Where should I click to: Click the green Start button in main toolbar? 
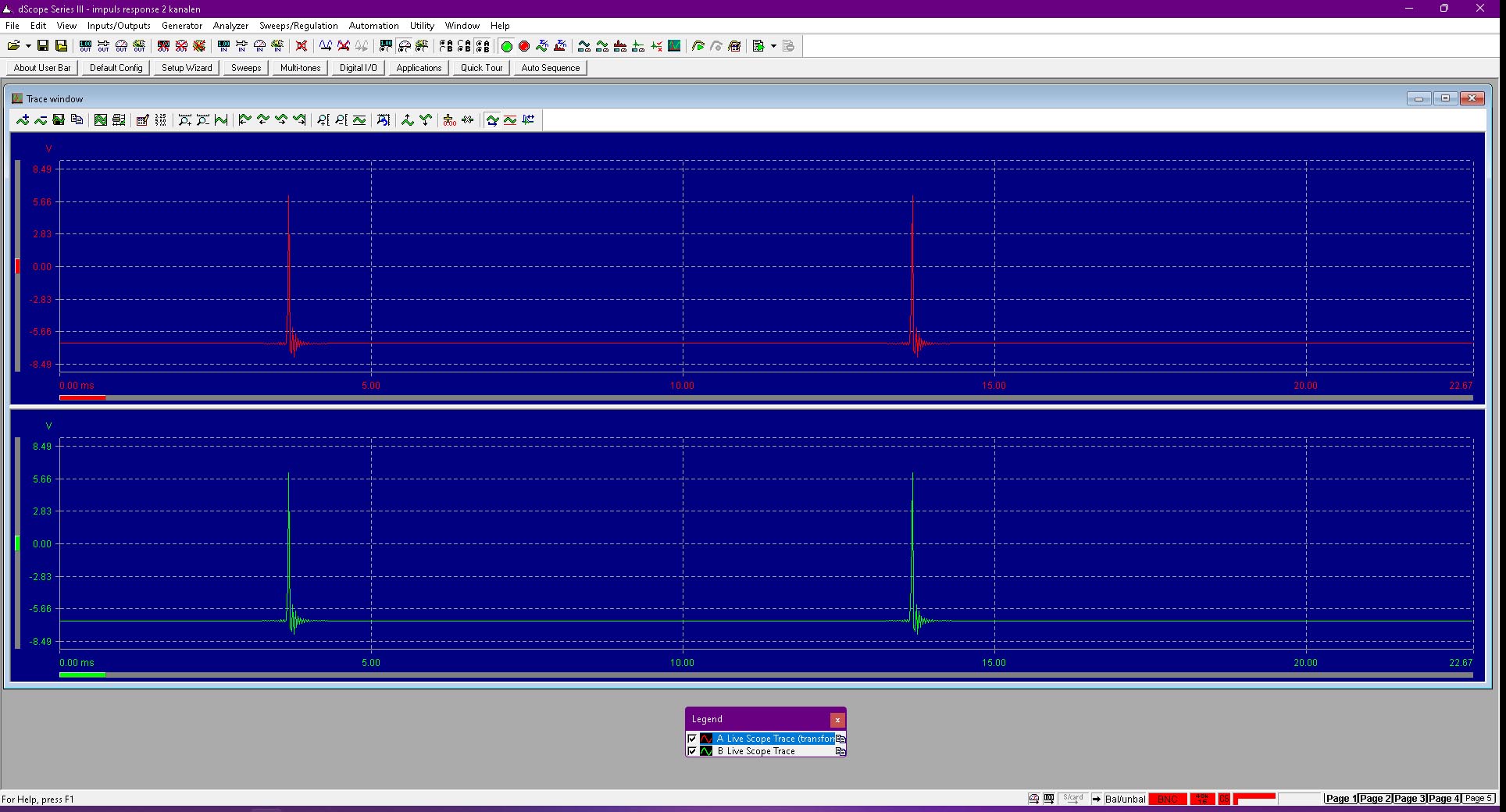[506, 46]
